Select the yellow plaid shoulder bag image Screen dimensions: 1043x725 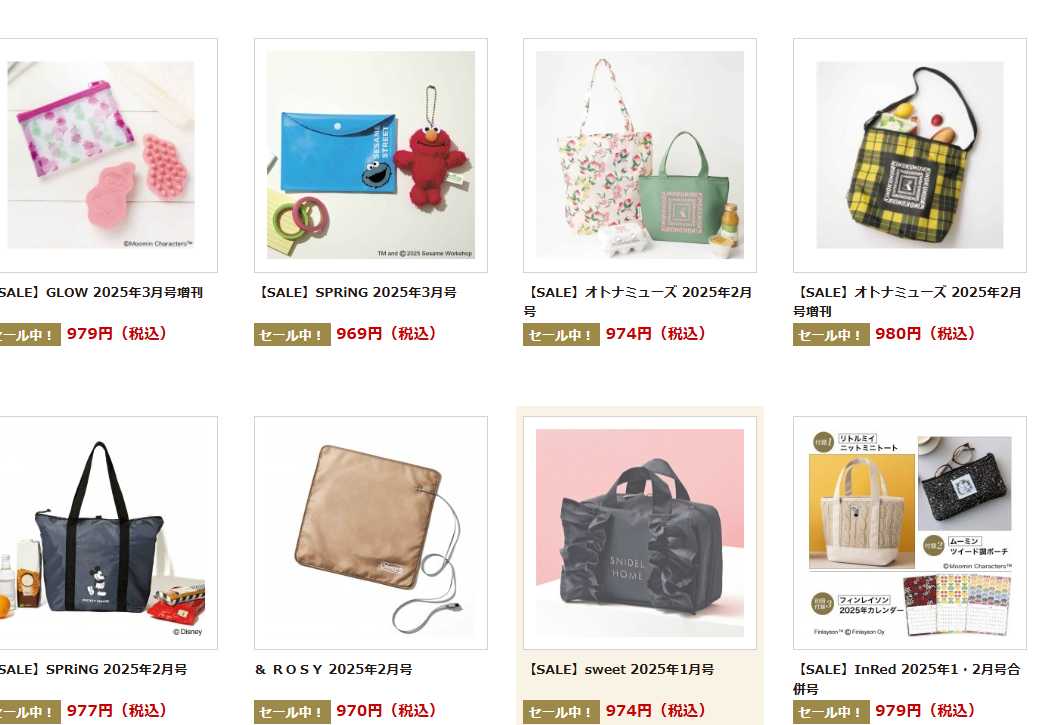tap(909, 155)
